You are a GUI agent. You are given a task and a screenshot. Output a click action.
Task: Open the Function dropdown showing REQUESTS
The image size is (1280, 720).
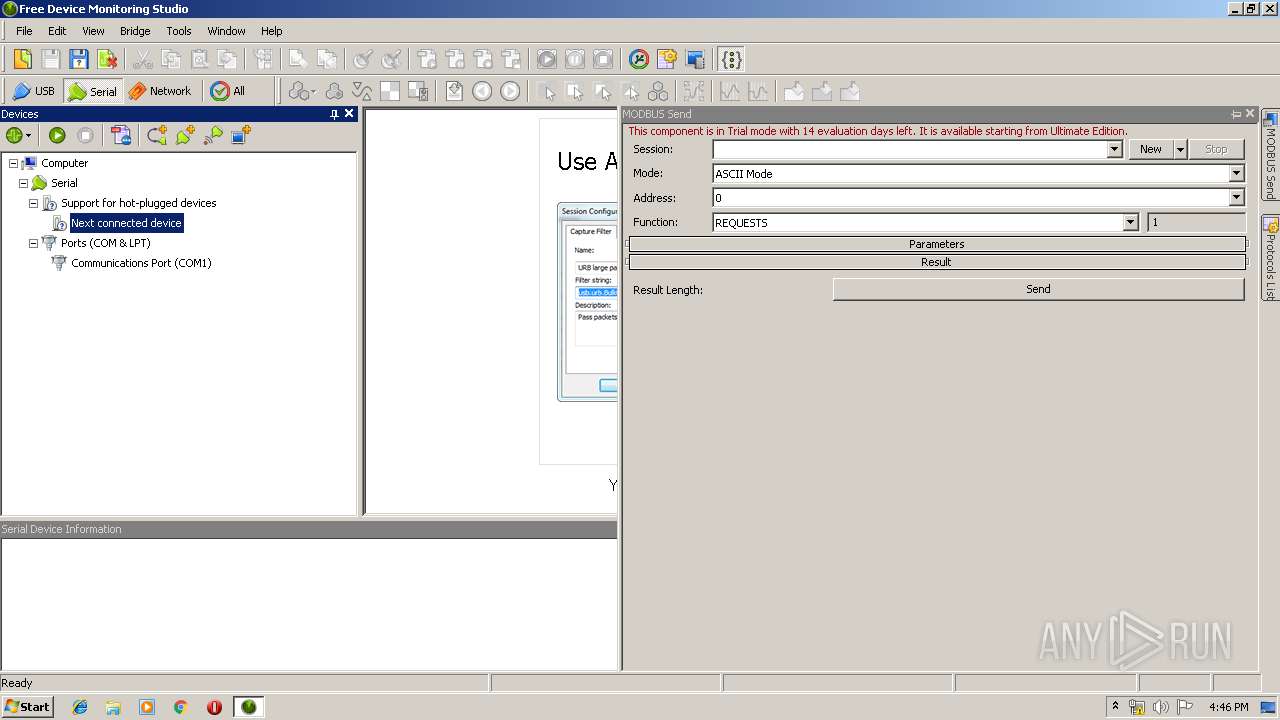click(1130, 222)
